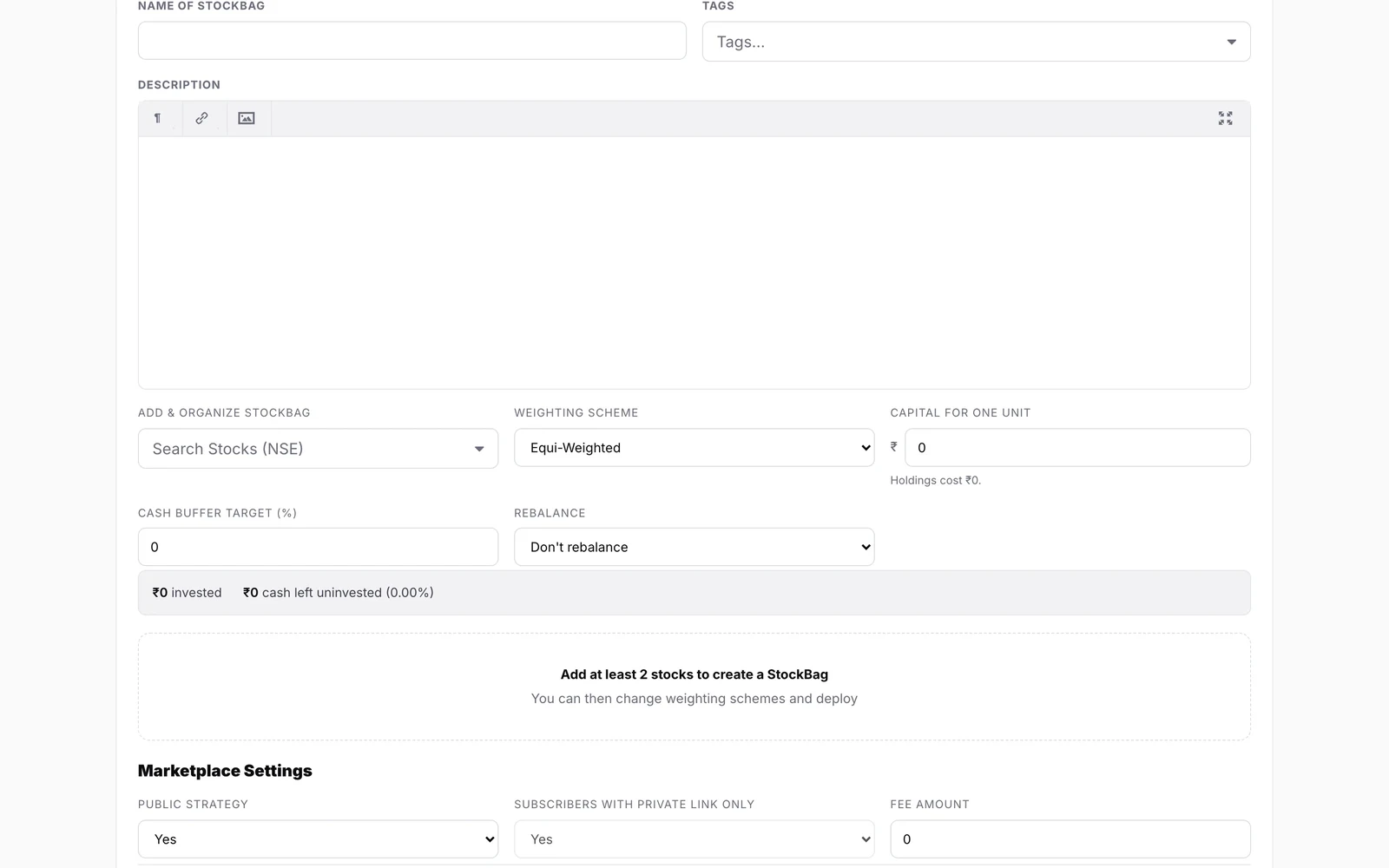Viewport: 1389px width, 868px height.
Task: Open Subscribers With Private Link Only dropdown
Action: click(694, 839)
